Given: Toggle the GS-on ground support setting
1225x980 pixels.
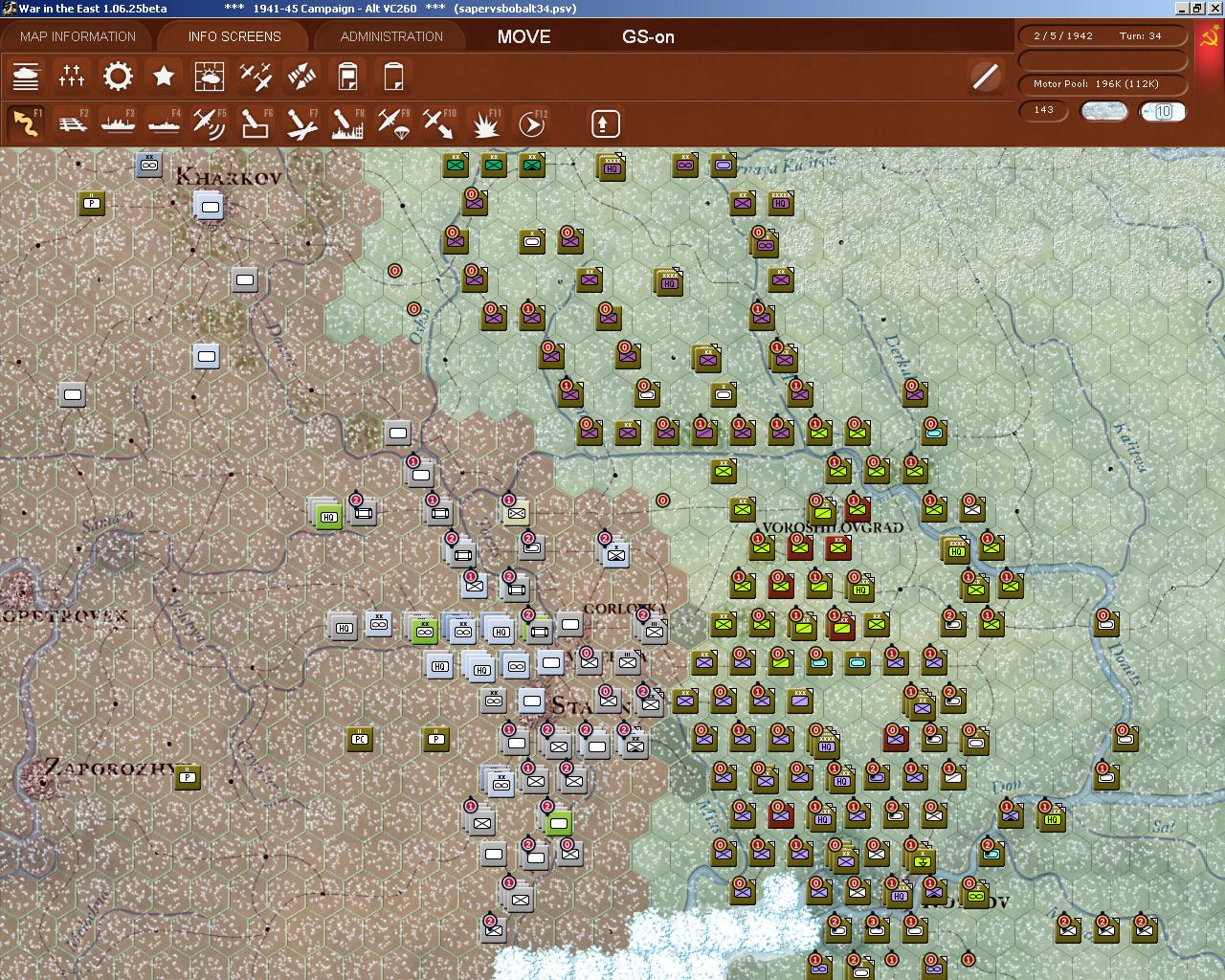Looking at the screenshot, I should (648, 36).
